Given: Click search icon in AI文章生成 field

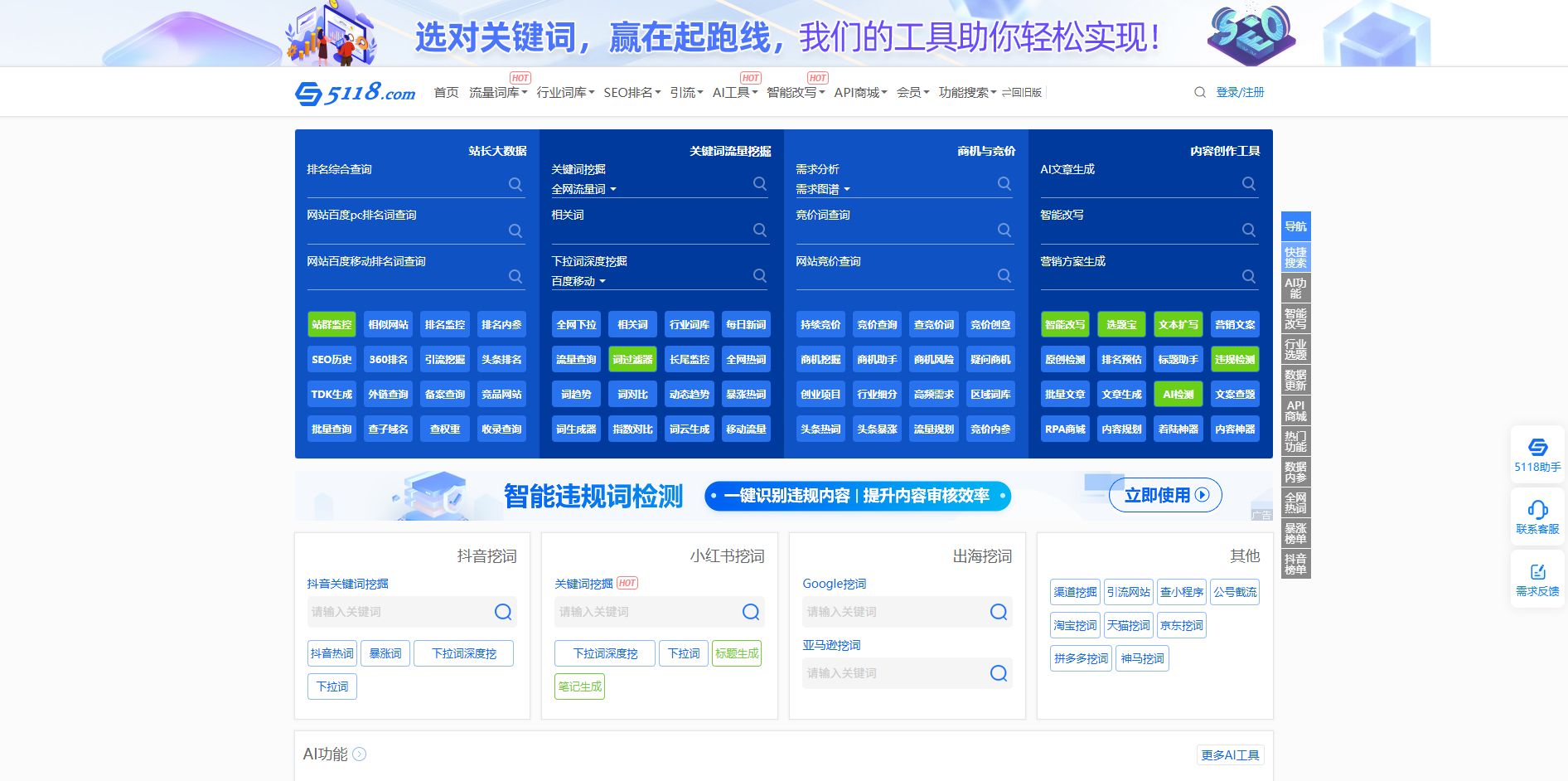Looking at the screenshot, I should [x=1249, y=184].
